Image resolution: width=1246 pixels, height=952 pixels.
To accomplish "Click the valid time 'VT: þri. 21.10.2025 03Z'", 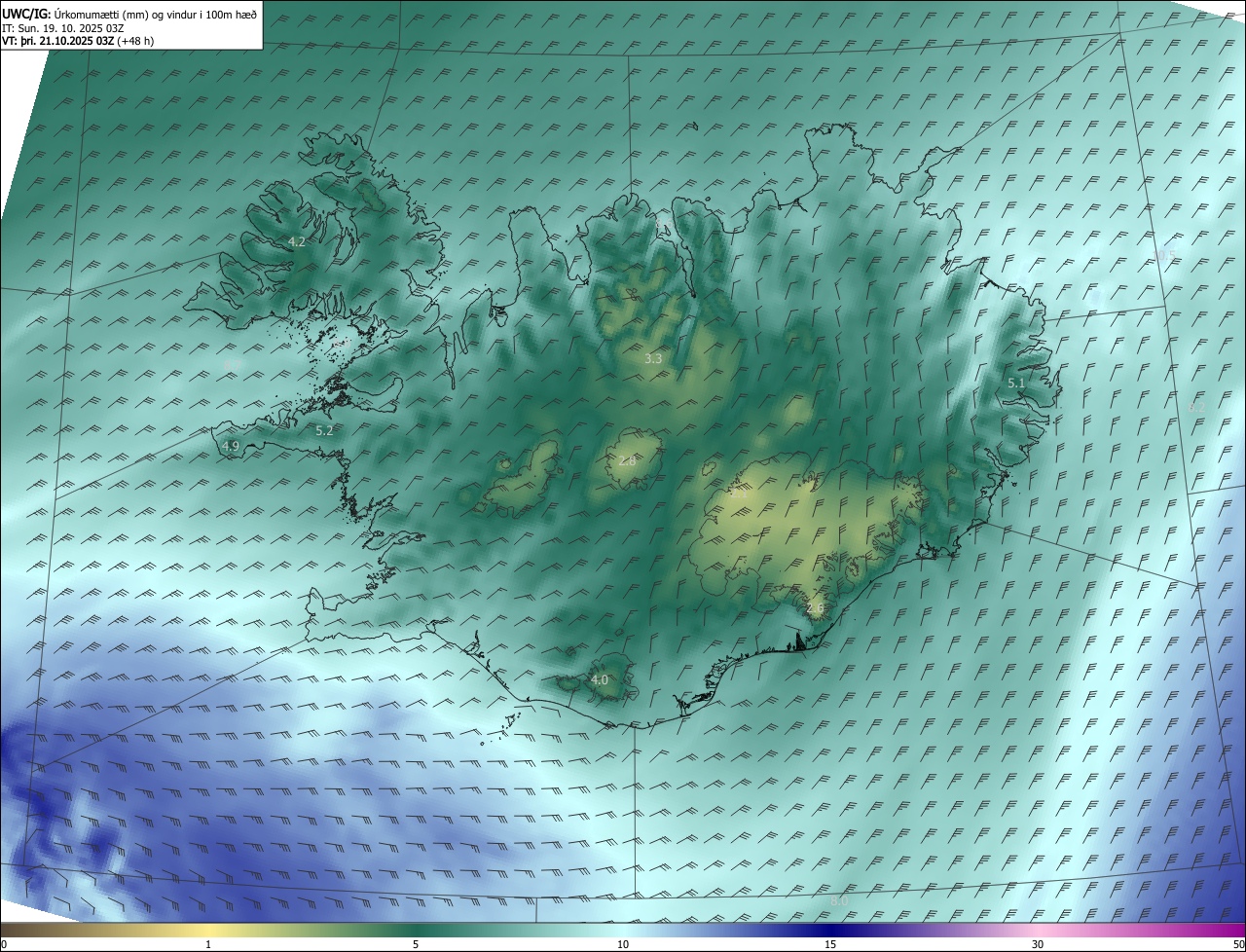I will click(x=58, y=41).
